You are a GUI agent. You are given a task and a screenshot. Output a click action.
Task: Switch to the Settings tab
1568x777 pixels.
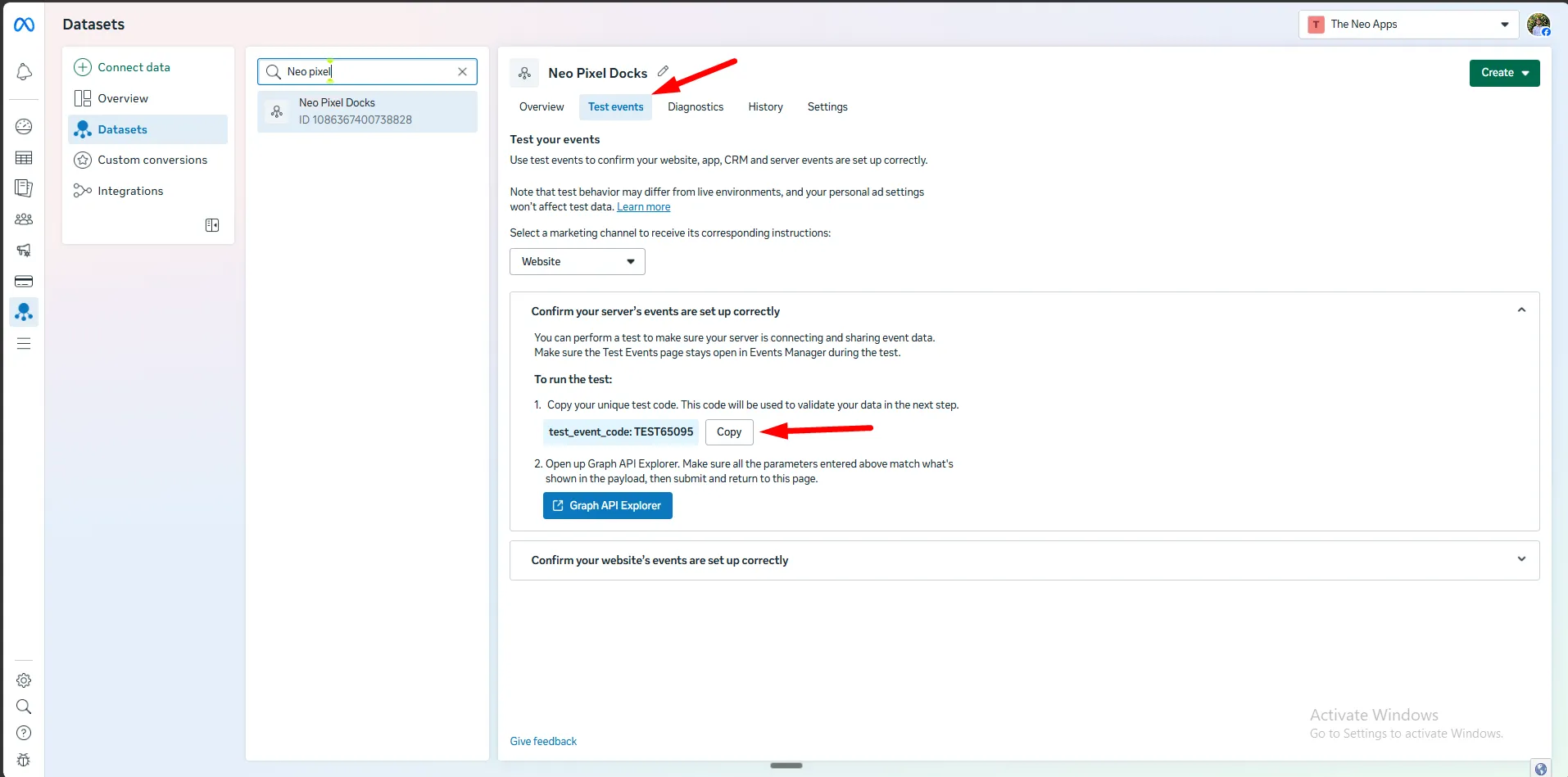(x=827, y=107)
